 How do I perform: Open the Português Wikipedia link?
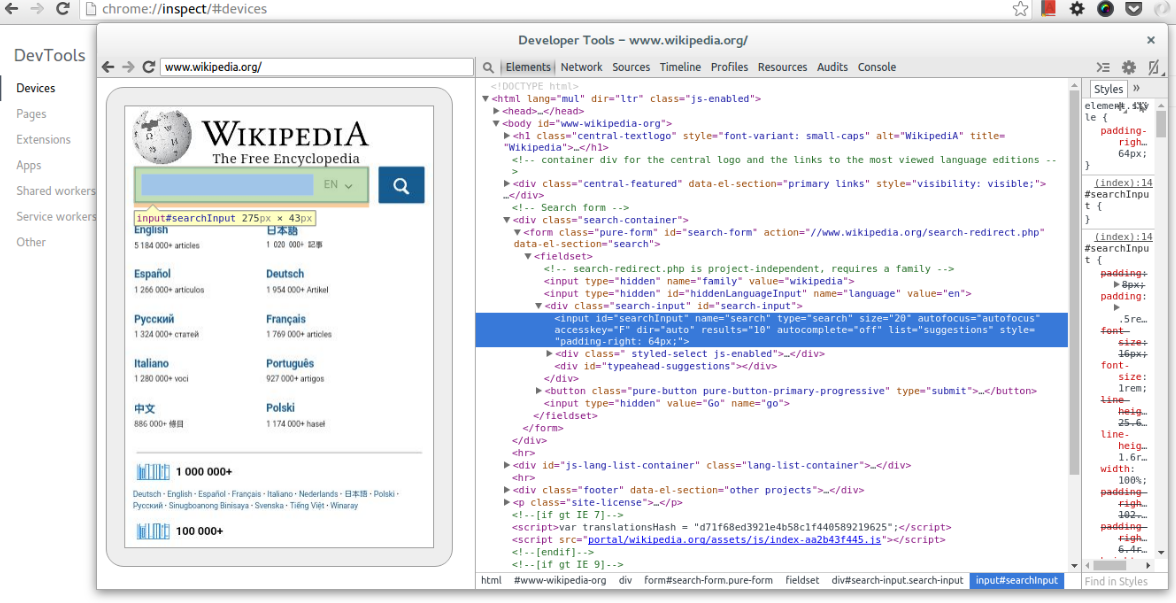[290, 363]
